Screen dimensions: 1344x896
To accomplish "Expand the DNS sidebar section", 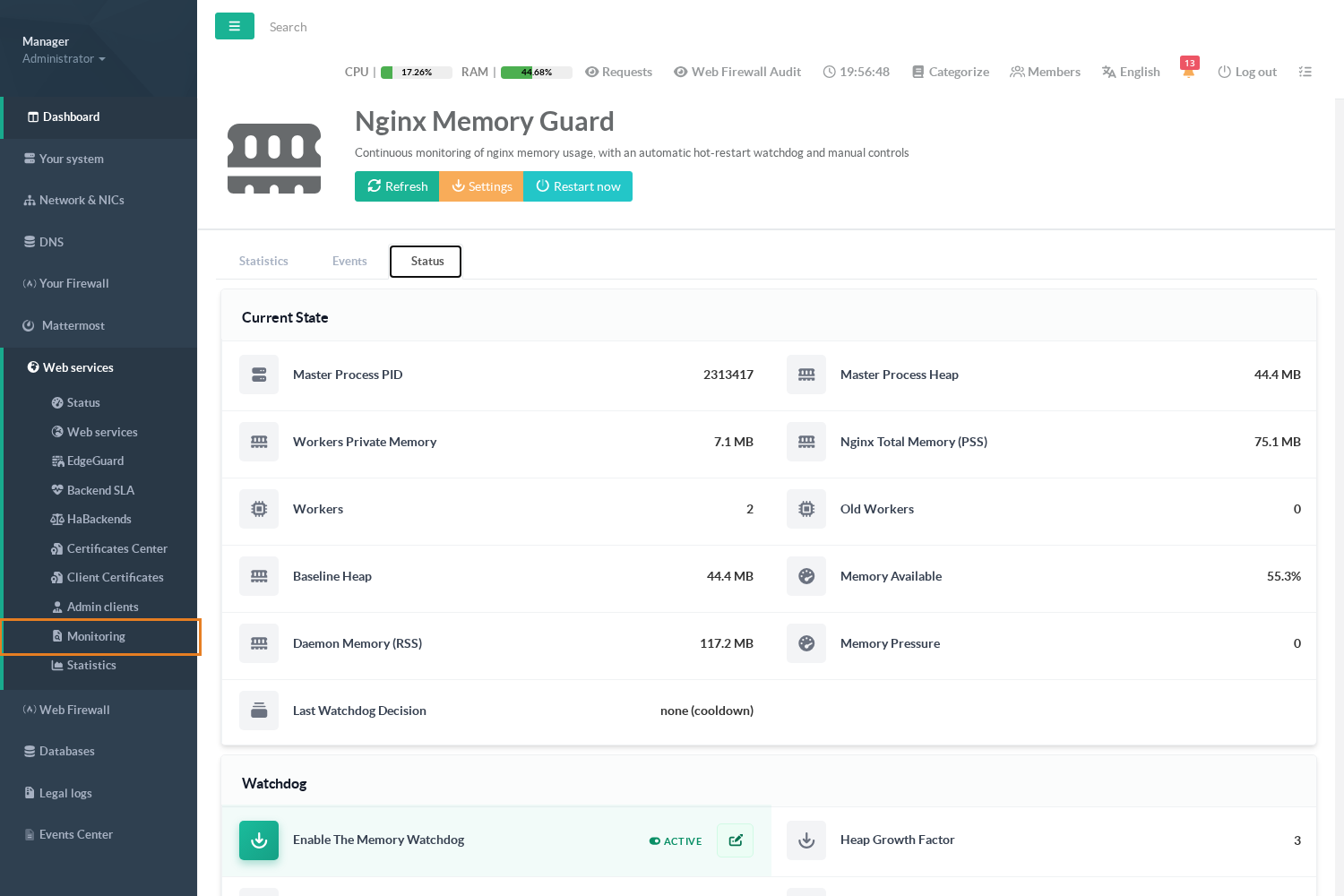I will pos(99,242).
